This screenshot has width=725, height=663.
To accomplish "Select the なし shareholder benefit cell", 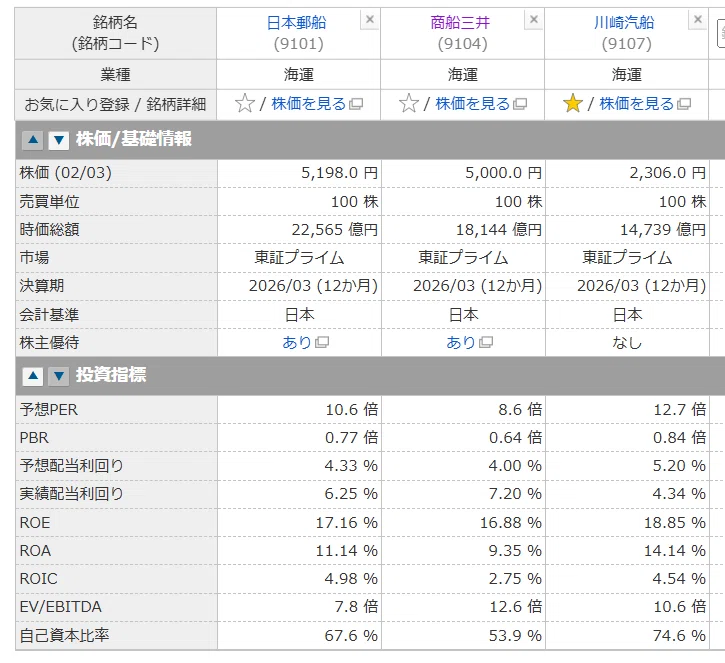I will click(627, 343).
